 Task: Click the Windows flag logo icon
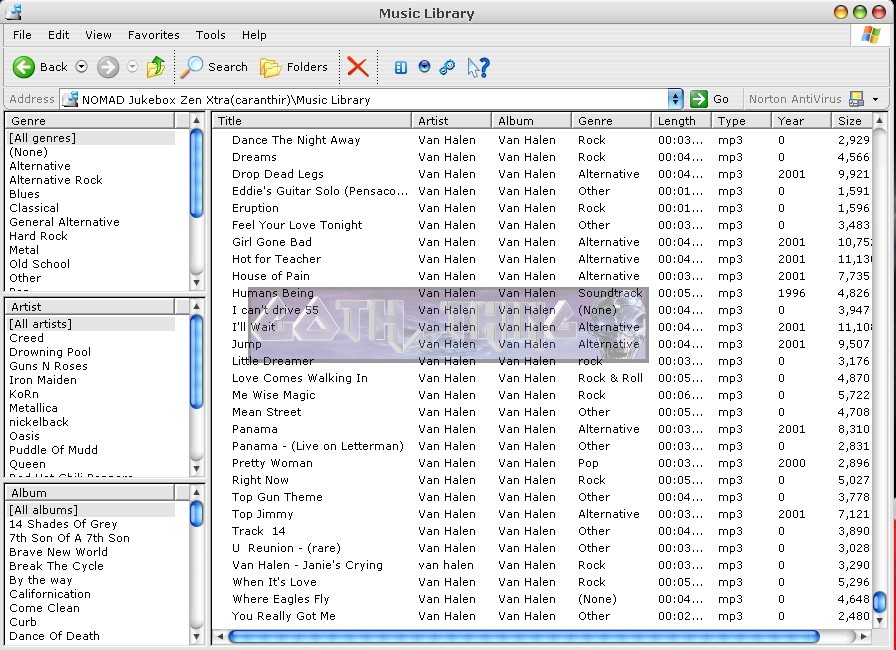871,35
